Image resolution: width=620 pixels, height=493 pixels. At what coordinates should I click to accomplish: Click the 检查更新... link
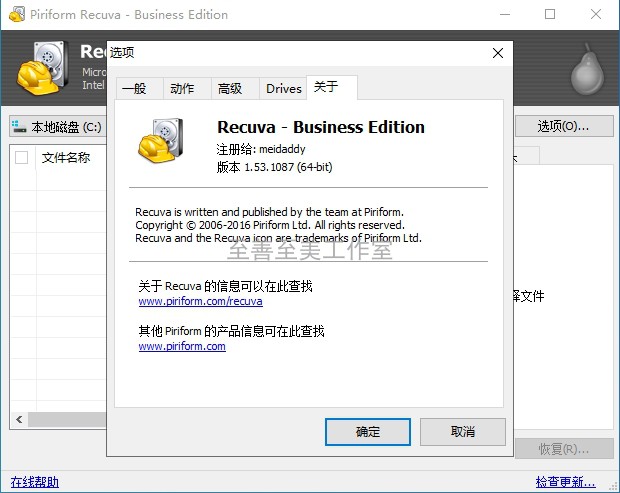565,482
